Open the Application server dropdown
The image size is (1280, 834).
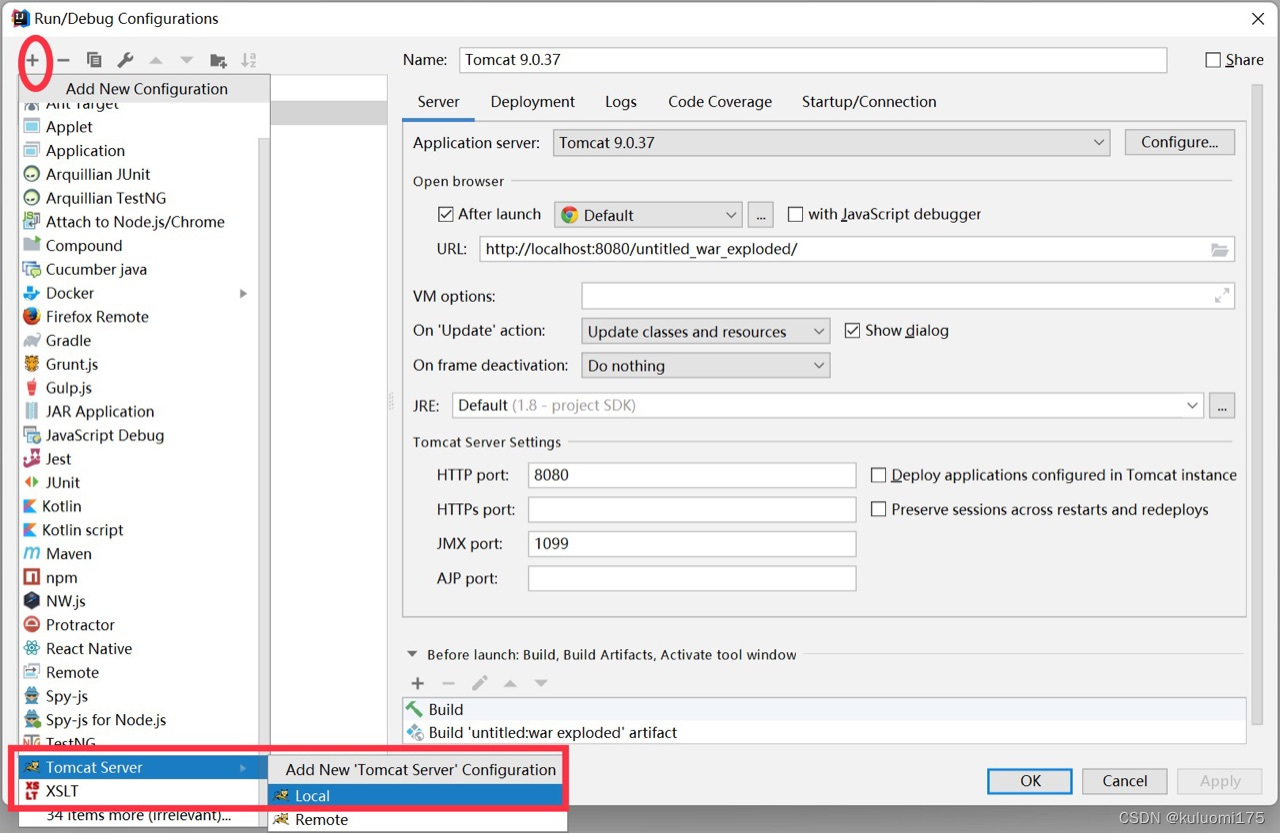(x=1098, y=142)
